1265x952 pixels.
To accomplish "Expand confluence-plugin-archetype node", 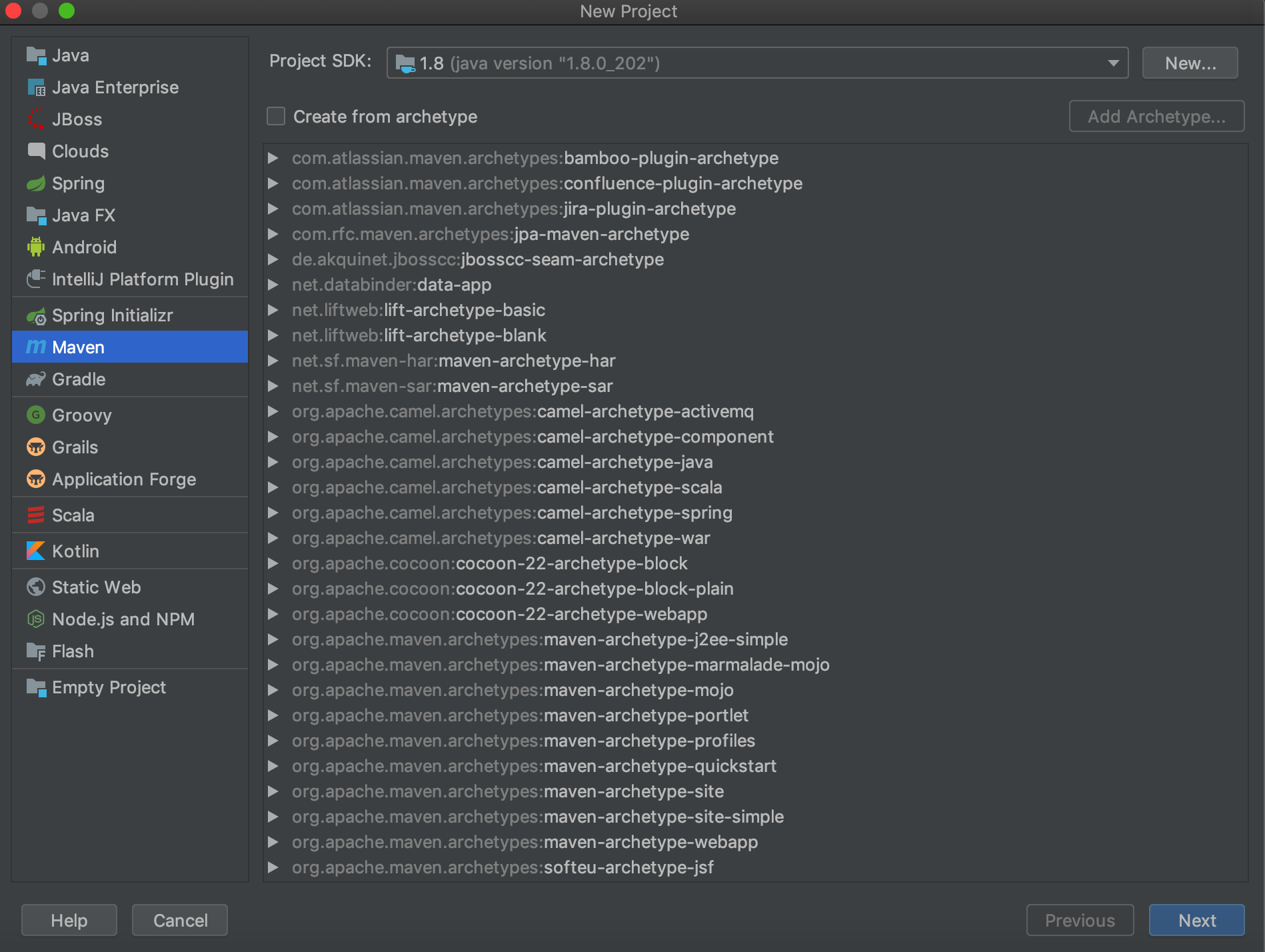I will tap(273, 183).
